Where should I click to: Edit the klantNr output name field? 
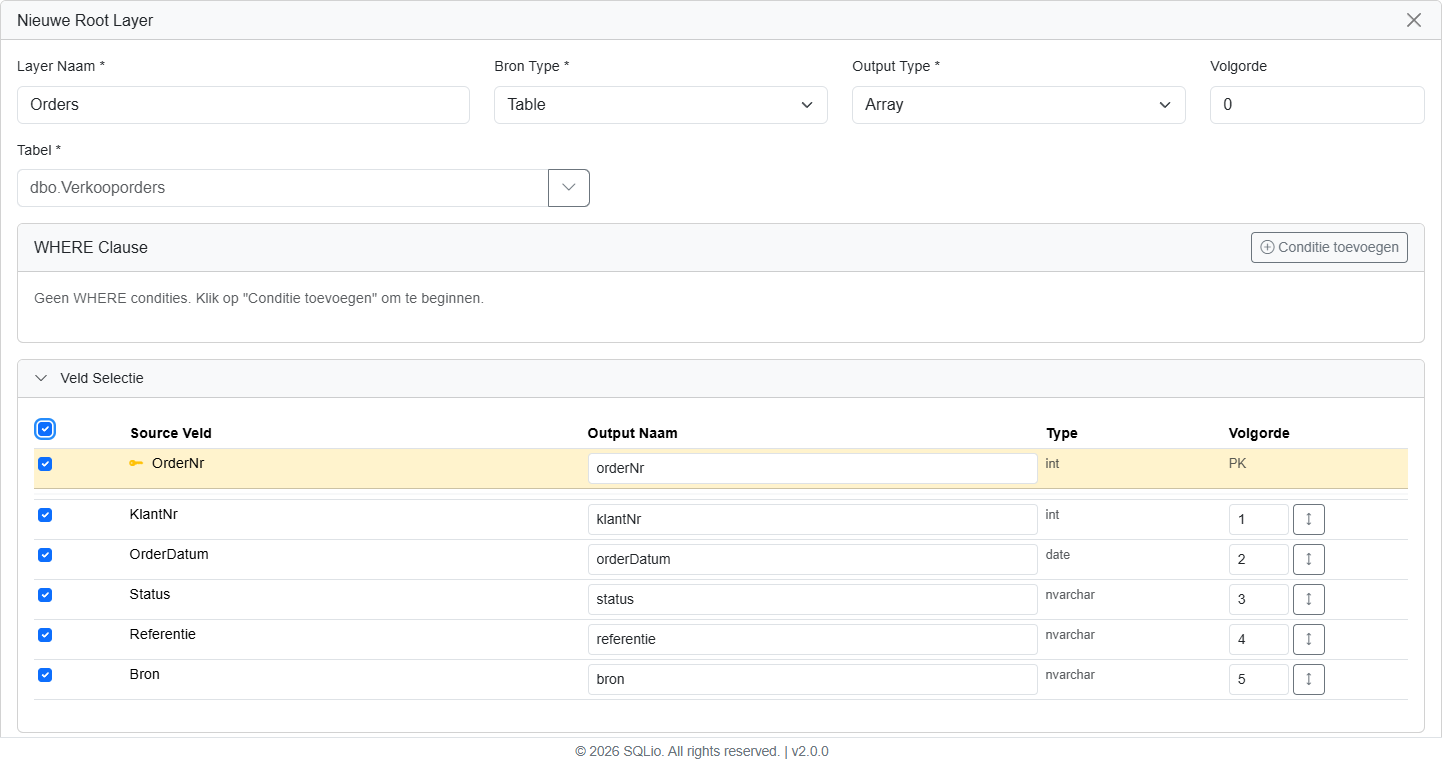click(812, 519)
